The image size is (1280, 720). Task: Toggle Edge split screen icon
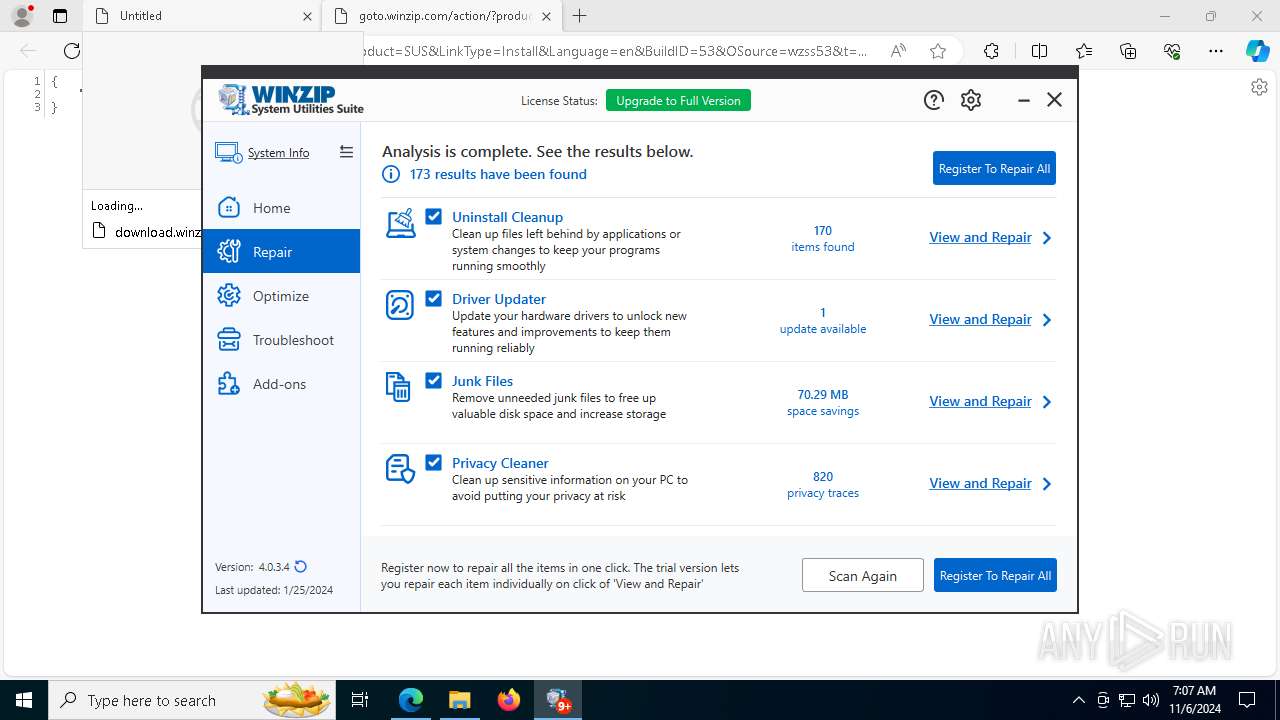[x=1039, y=51]
